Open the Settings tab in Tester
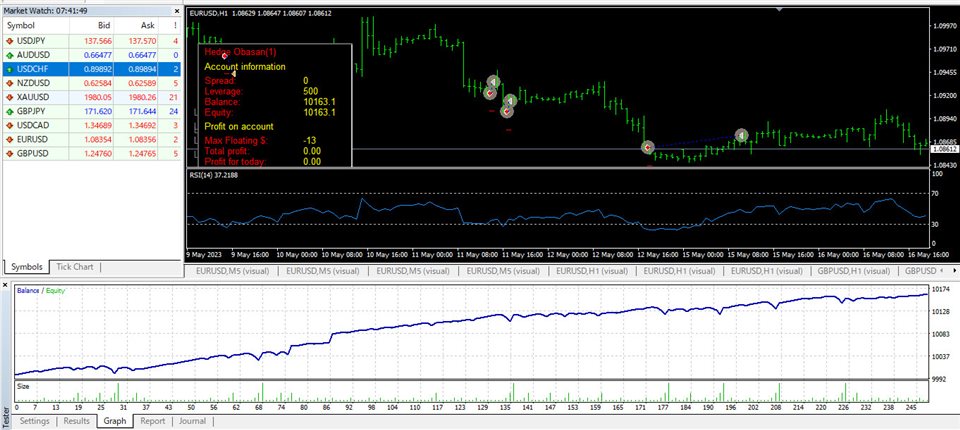The height and width of the screenshot is (430, 960). click(x=35, y=421)
